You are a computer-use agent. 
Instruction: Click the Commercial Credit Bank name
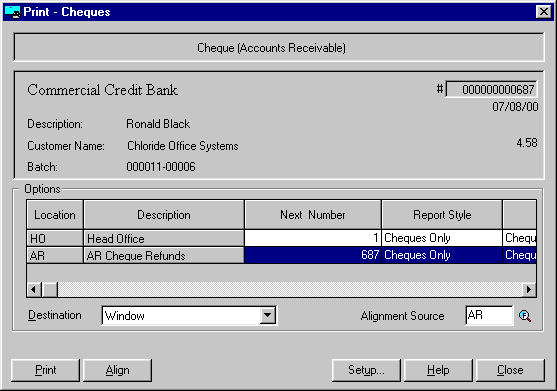click(x=102, y=90)
